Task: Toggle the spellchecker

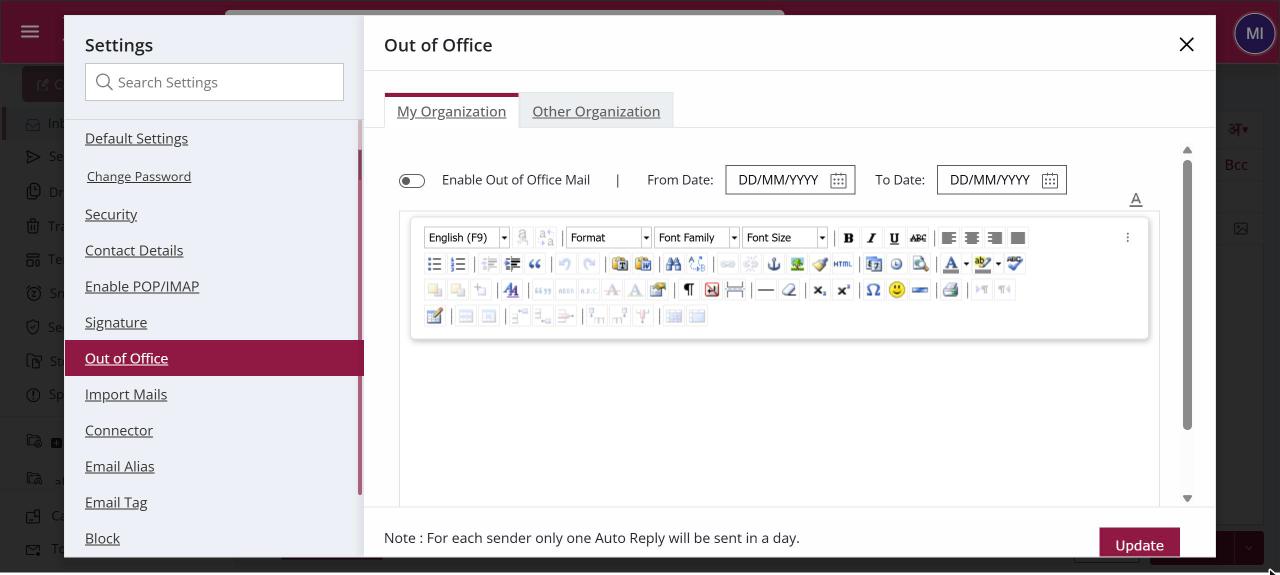Action: coord(1015,264)
